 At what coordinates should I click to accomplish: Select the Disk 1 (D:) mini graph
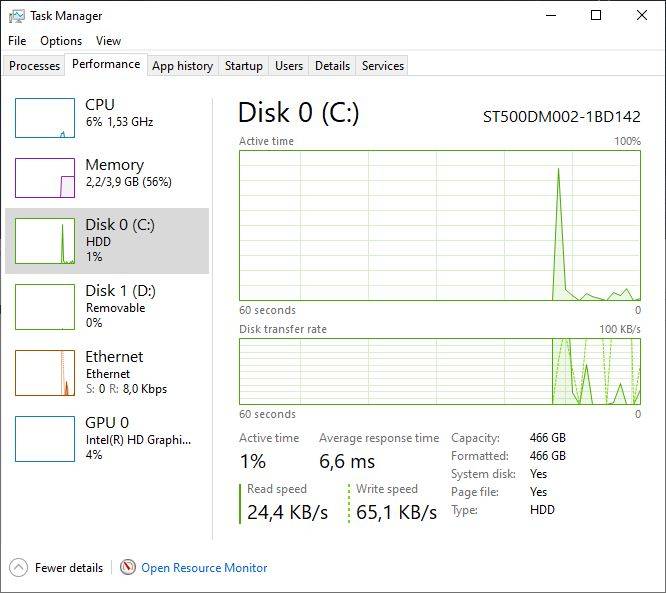[45, 306]
